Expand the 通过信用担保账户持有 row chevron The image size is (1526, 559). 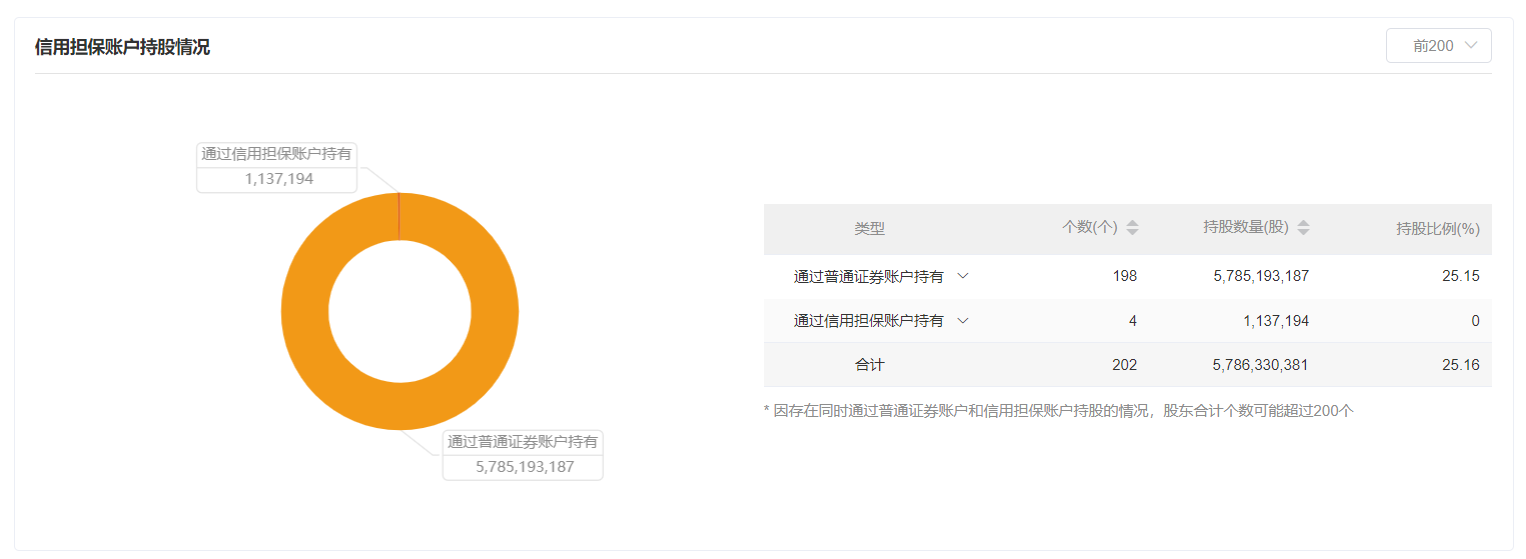(962, 321)
